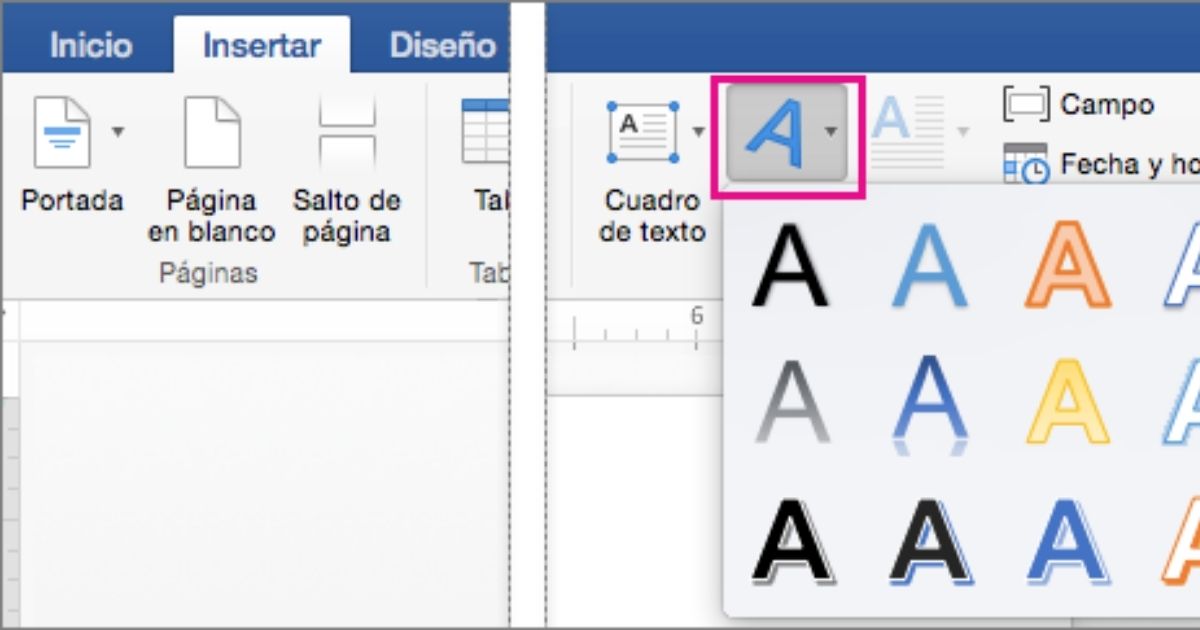Choose the light blue A WordArt style
This screenshot has width=1200, height=630.
tap(929, 266)
